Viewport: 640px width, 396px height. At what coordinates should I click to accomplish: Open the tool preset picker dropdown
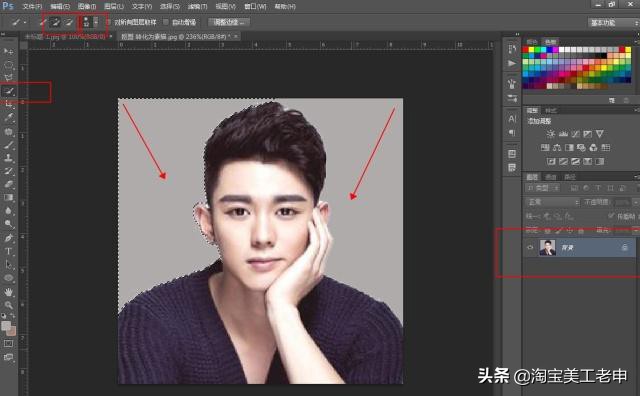pyautogui.click(x=25, y=22)
